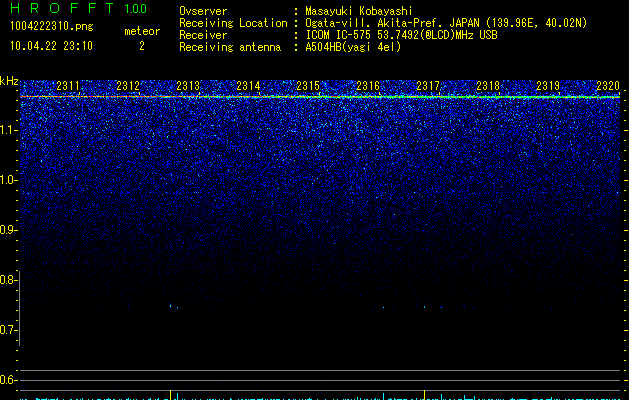This screenshot has width=629, height=400.
Task: Click the 1.1 kHz axis label
Action: pos(7,130)
